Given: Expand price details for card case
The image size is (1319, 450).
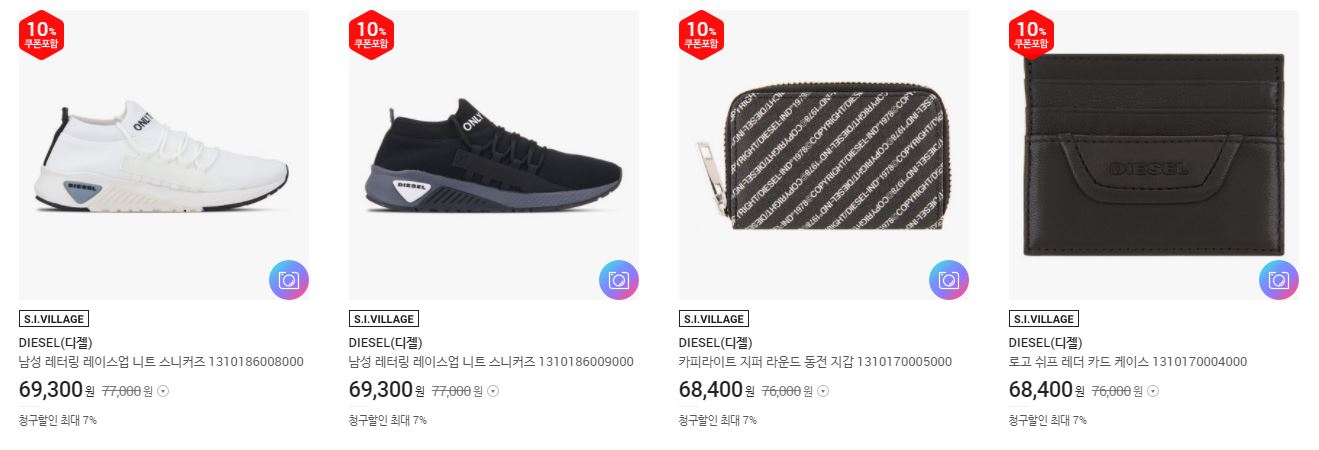Looking at the screenshot, I should point(1152,391).
